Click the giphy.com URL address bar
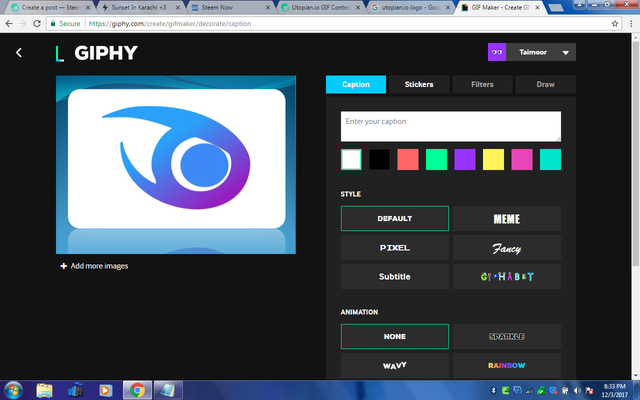This screenshot has height=400, width=640. (333, 24)
